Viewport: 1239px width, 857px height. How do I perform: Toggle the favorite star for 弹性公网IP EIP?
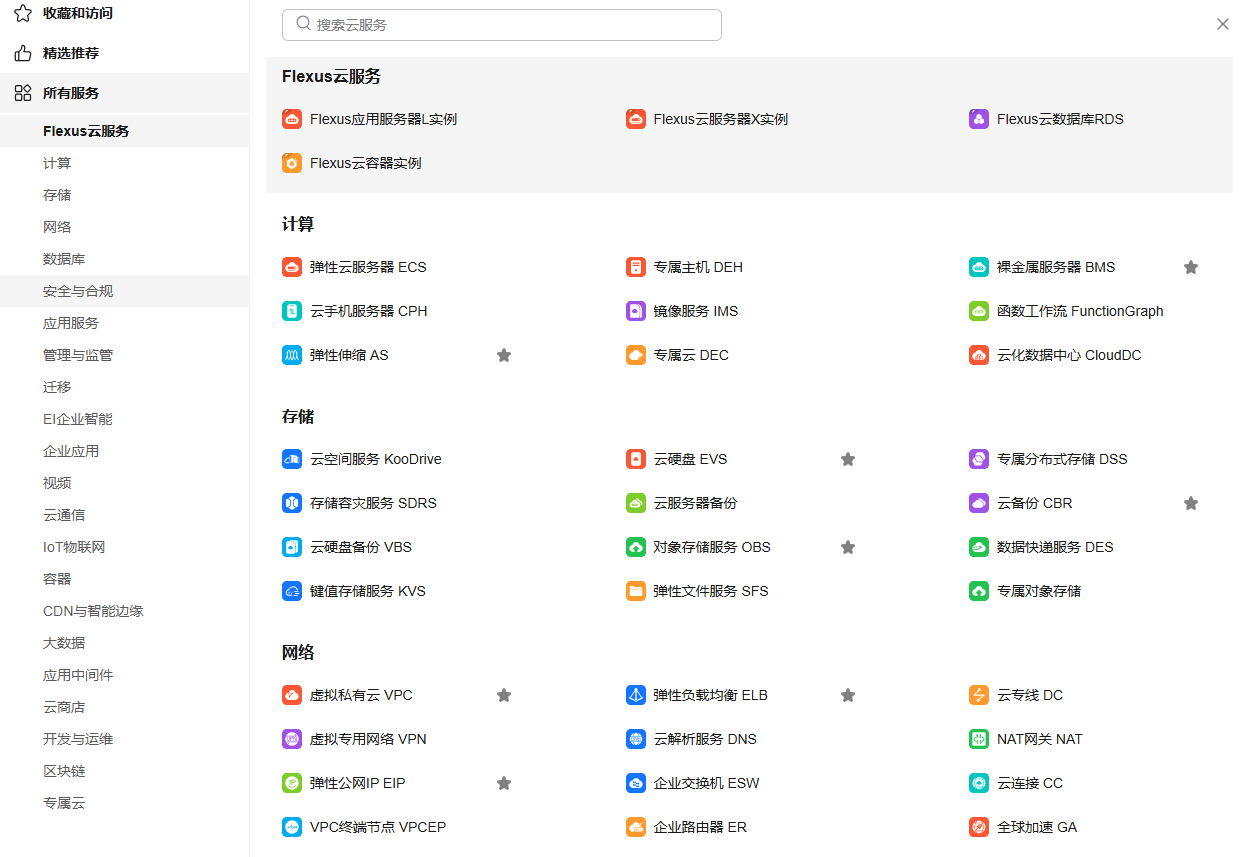[504, 783]
